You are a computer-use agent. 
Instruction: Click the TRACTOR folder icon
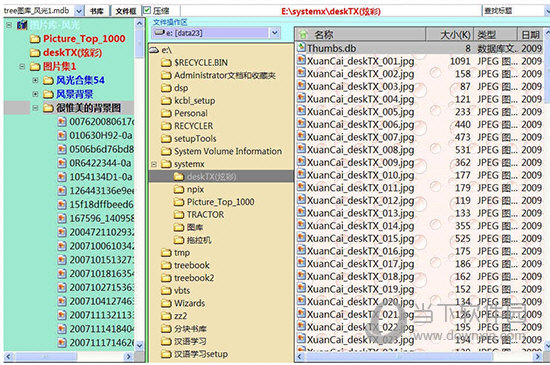click(x=179, y=215)
